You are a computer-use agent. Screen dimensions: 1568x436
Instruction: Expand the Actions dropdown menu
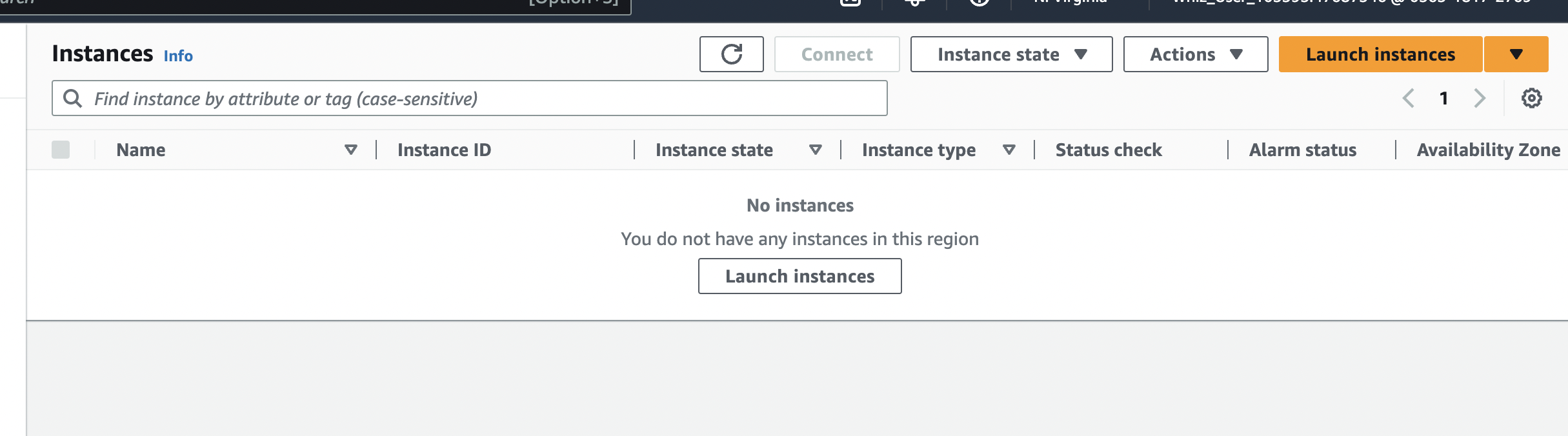click(1195, 54)
